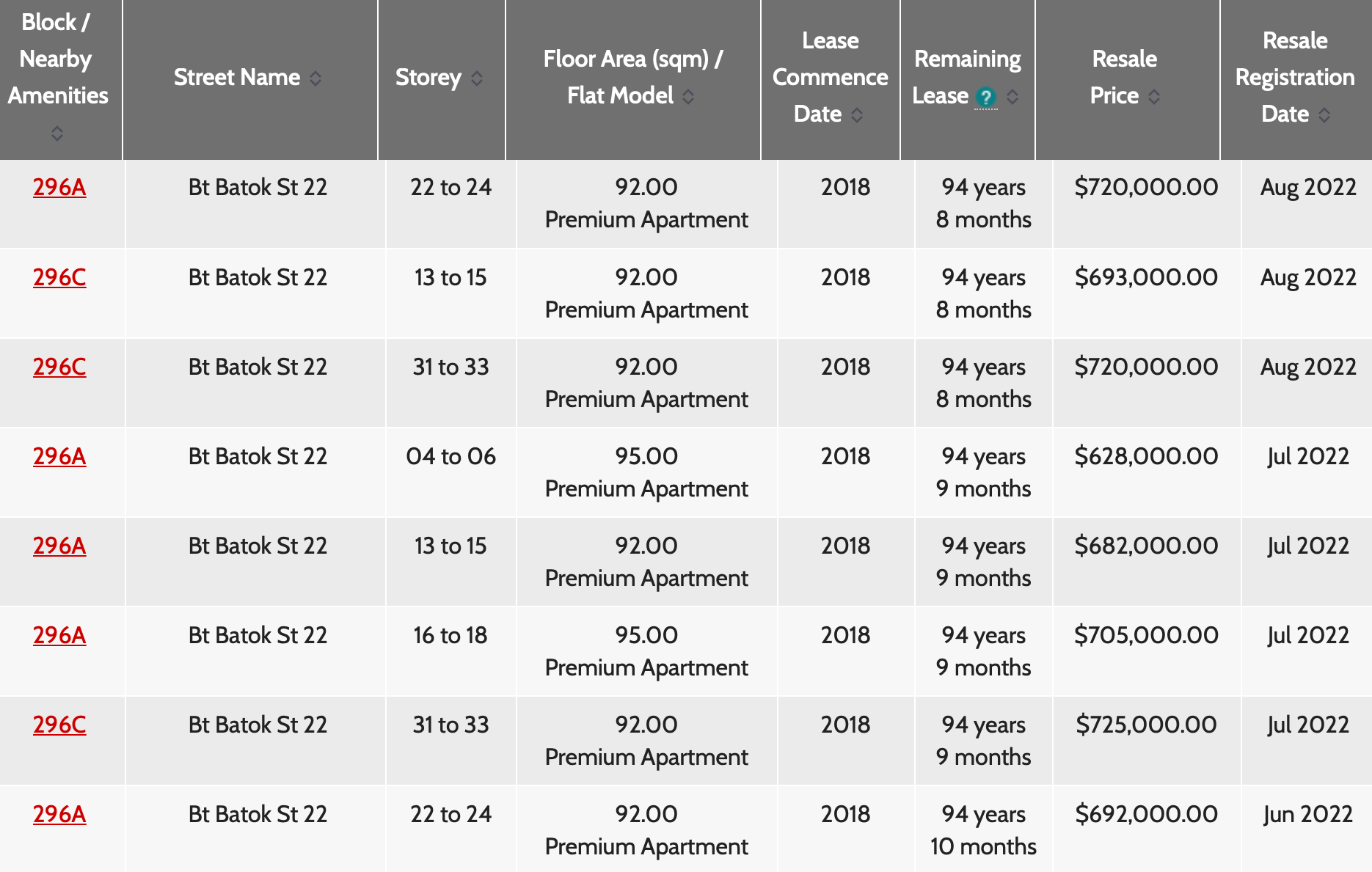Open 296C link priced $725,000
The width and height of the screenshot is (1372, 872).
(x=59, y=725)
